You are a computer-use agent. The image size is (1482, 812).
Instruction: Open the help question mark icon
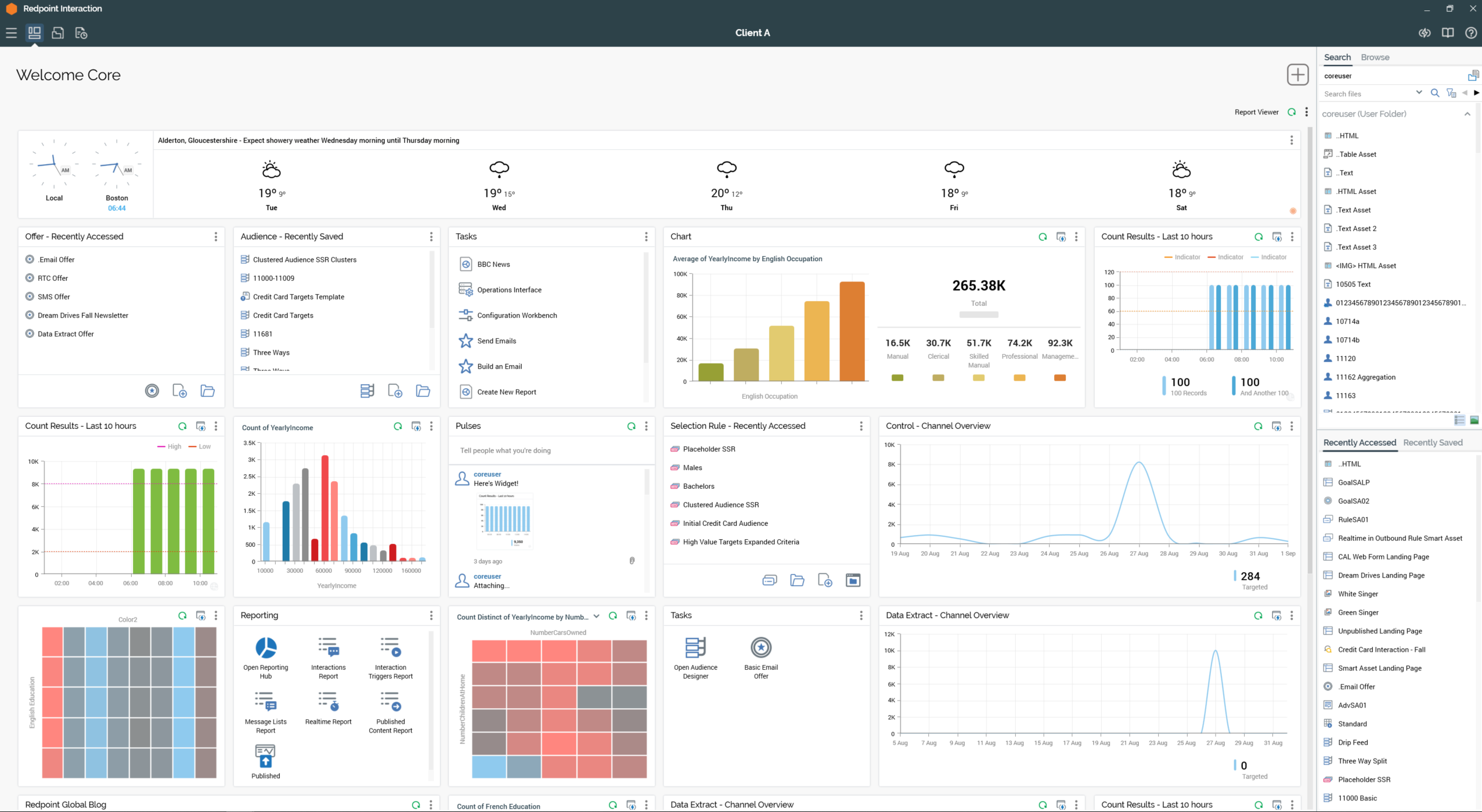click(x=1470, y=33)
